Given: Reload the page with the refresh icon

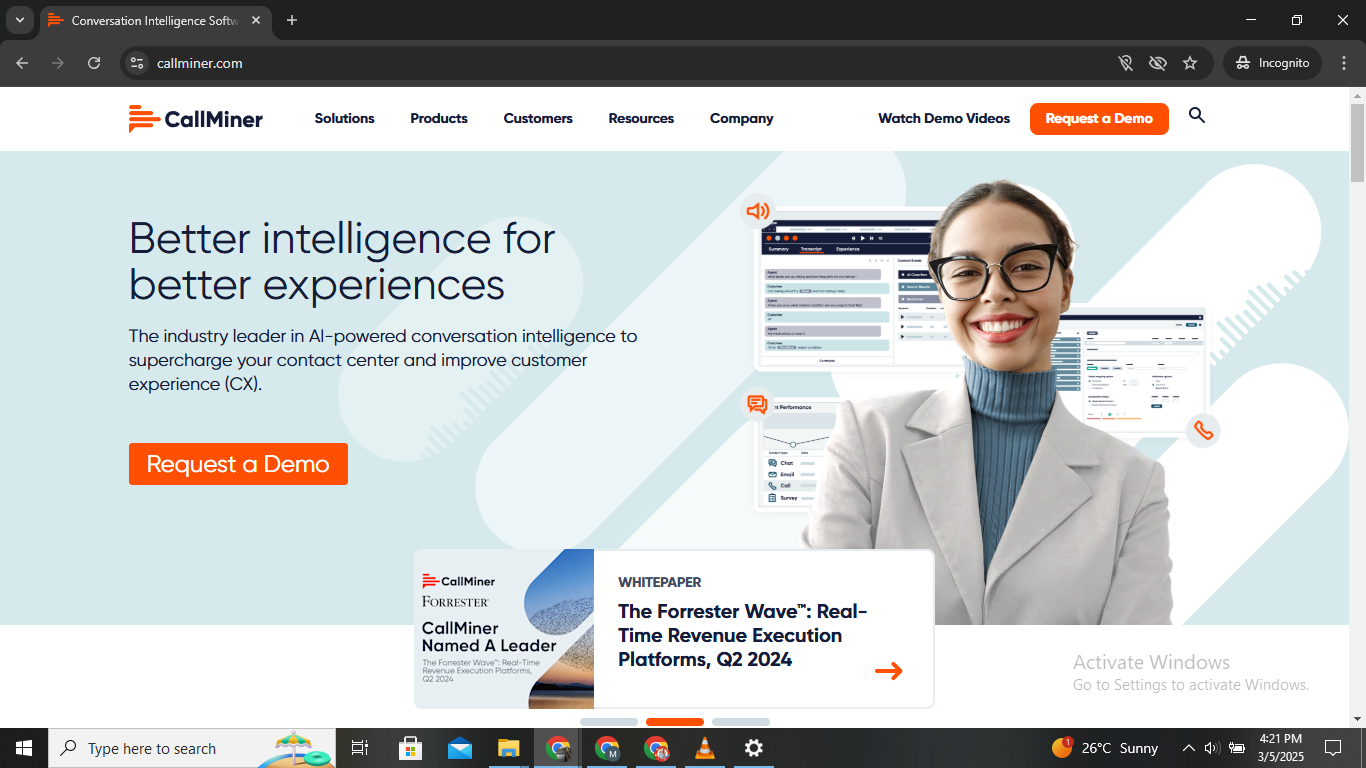Looking at the screenshot, I should [94, 63].
